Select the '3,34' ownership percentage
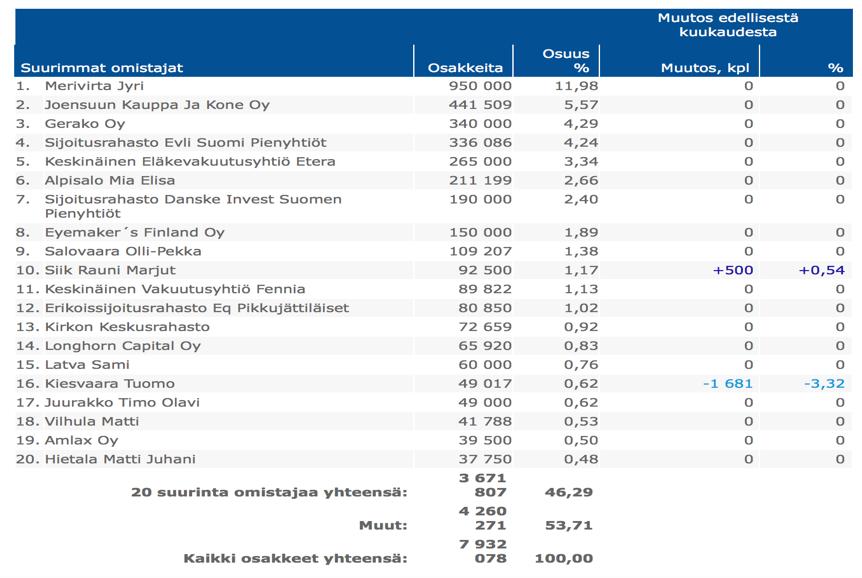The image size is (862, 578). pyautogui.click(x=581, y=161)
